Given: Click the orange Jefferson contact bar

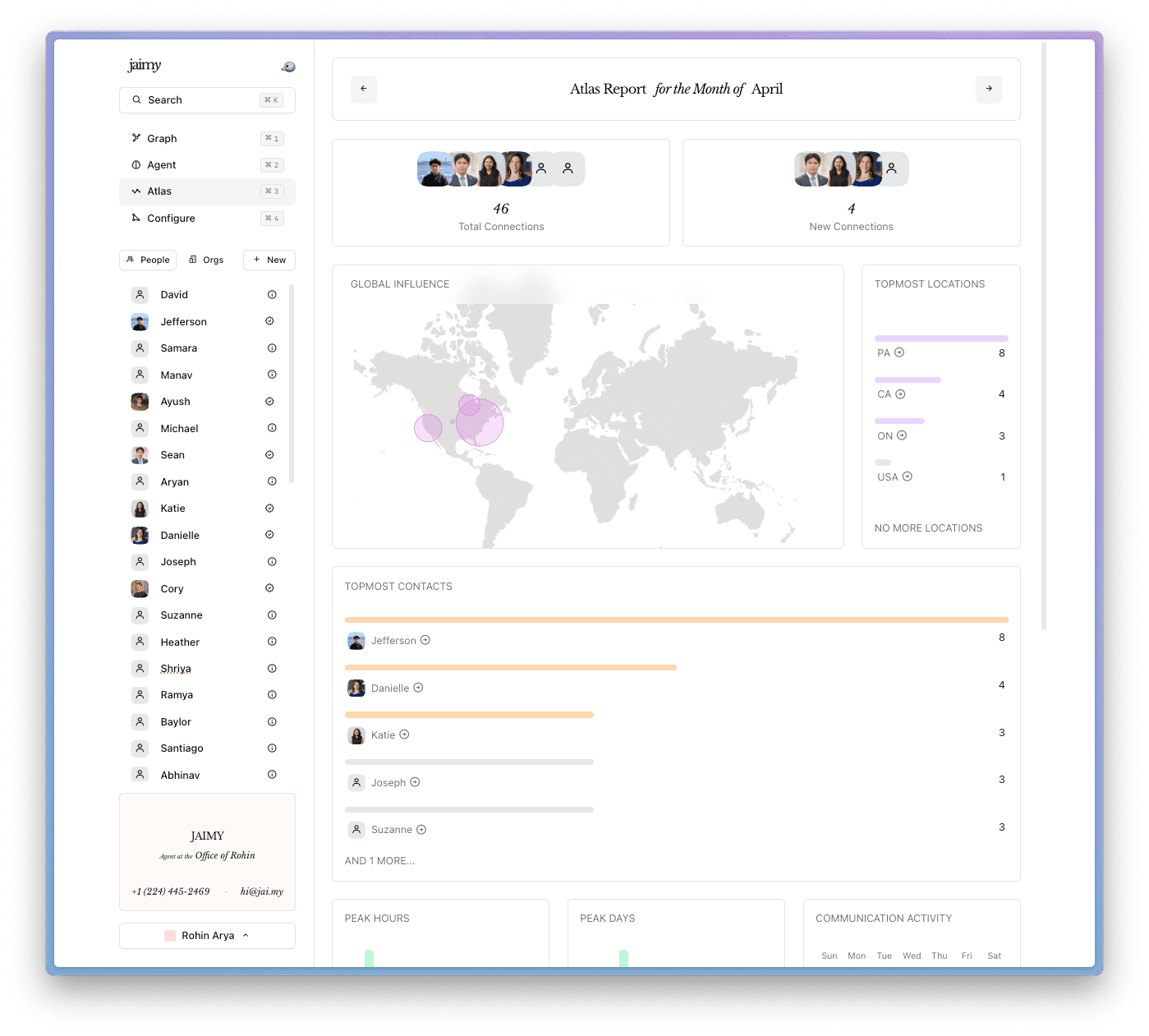Looking at the screenshot, I should click(x=676, y=619).
